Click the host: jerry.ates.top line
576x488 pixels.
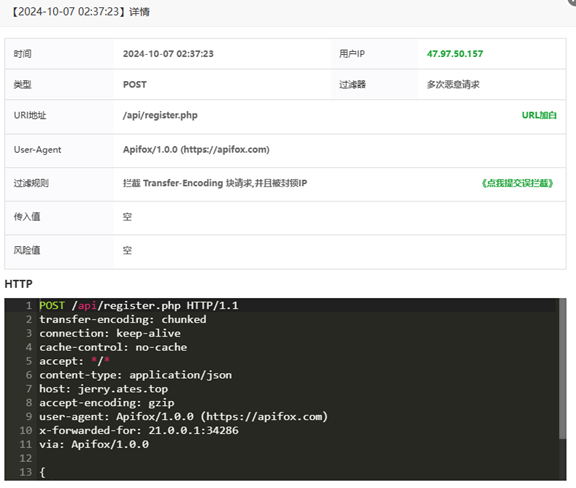[104, 389]
